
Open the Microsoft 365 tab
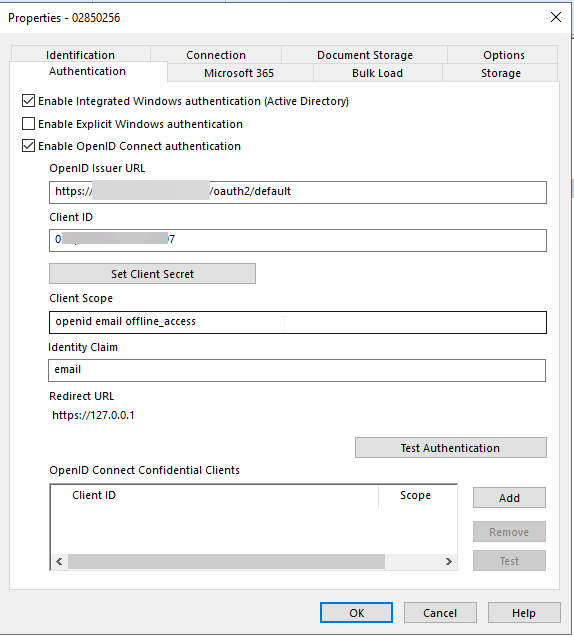tap(239, 73)
